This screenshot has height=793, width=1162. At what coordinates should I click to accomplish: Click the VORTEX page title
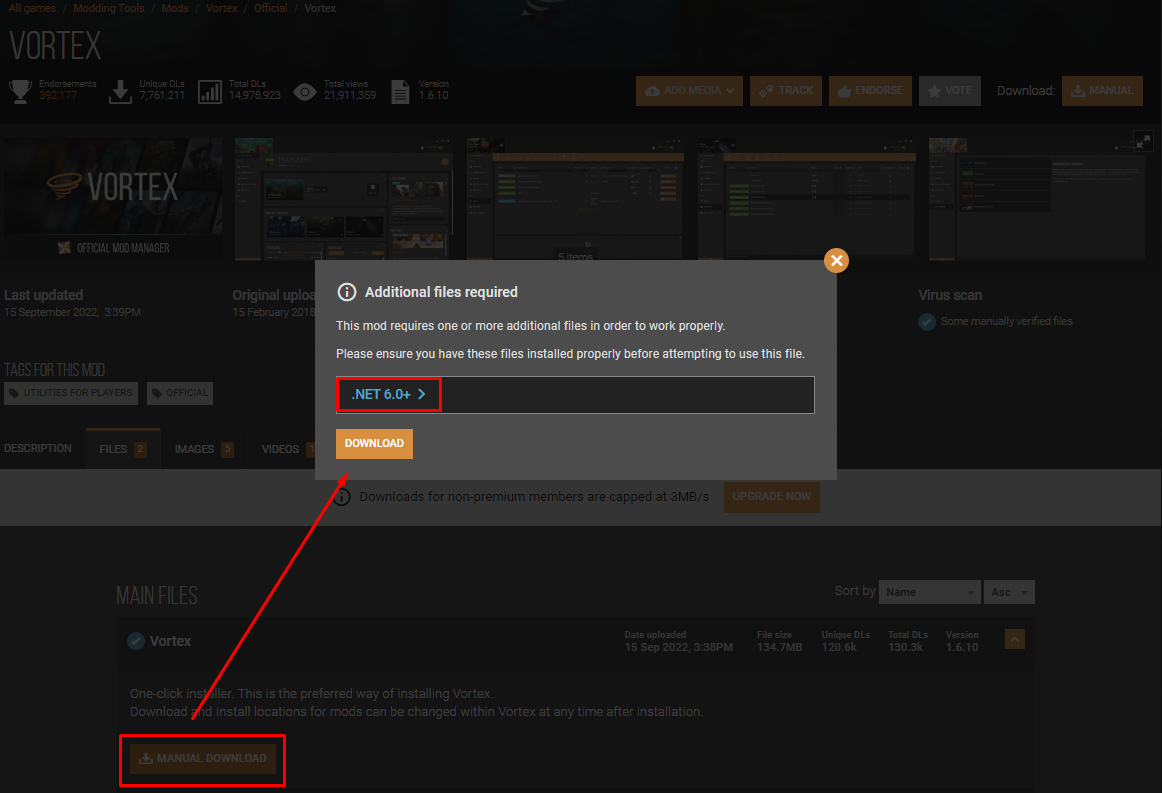(x=55, y=46)
